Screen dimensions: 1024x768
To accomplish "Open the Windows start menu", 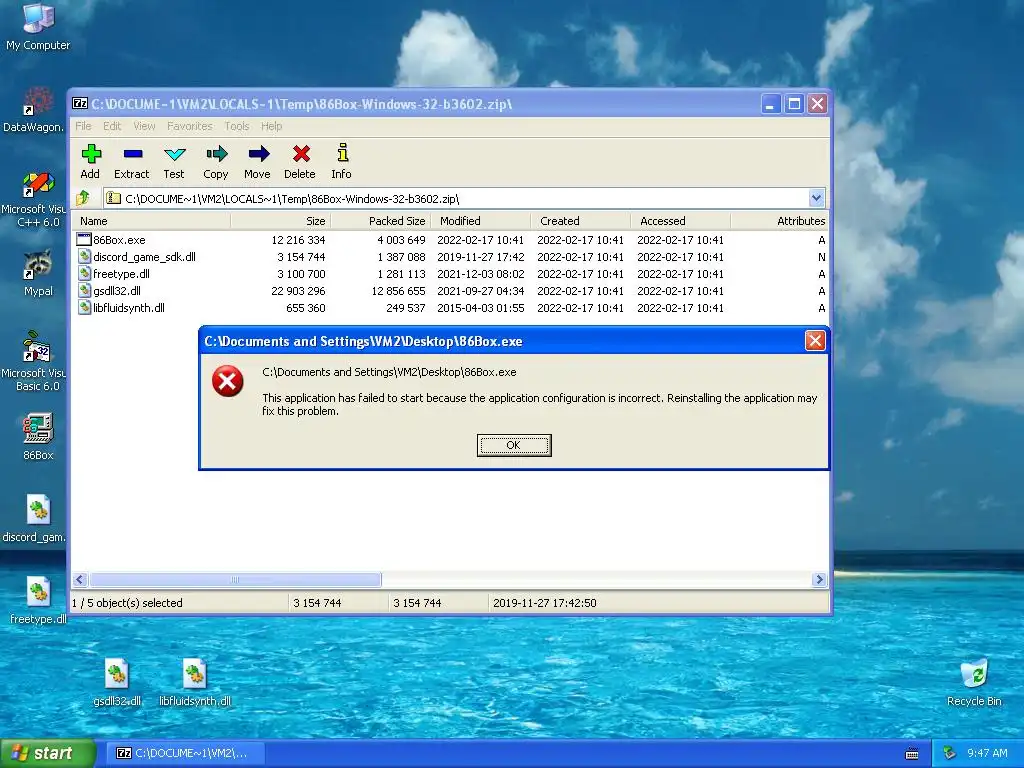I will coord(48,753).
